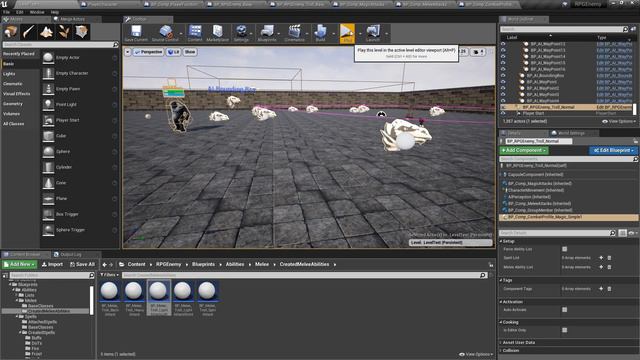The image size is (640, 360).
Task: Open the Help menu
Action: (x=55, y=12)
